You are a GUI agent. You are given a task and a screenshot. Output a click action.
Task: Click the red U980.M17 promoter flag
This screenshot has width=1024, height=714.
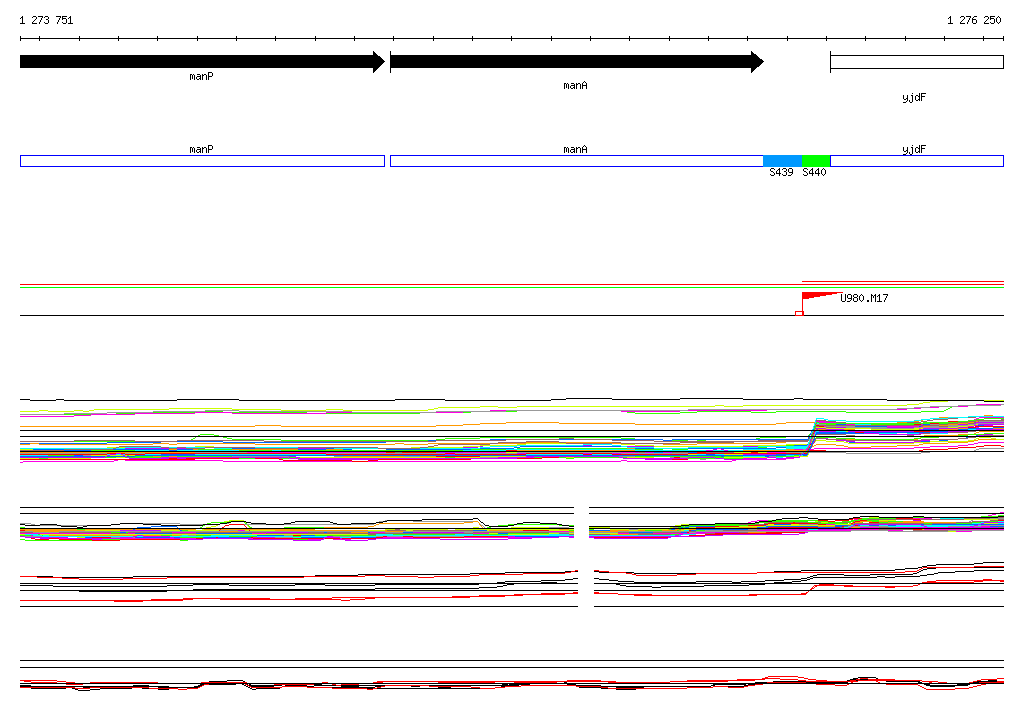[820, 299]
